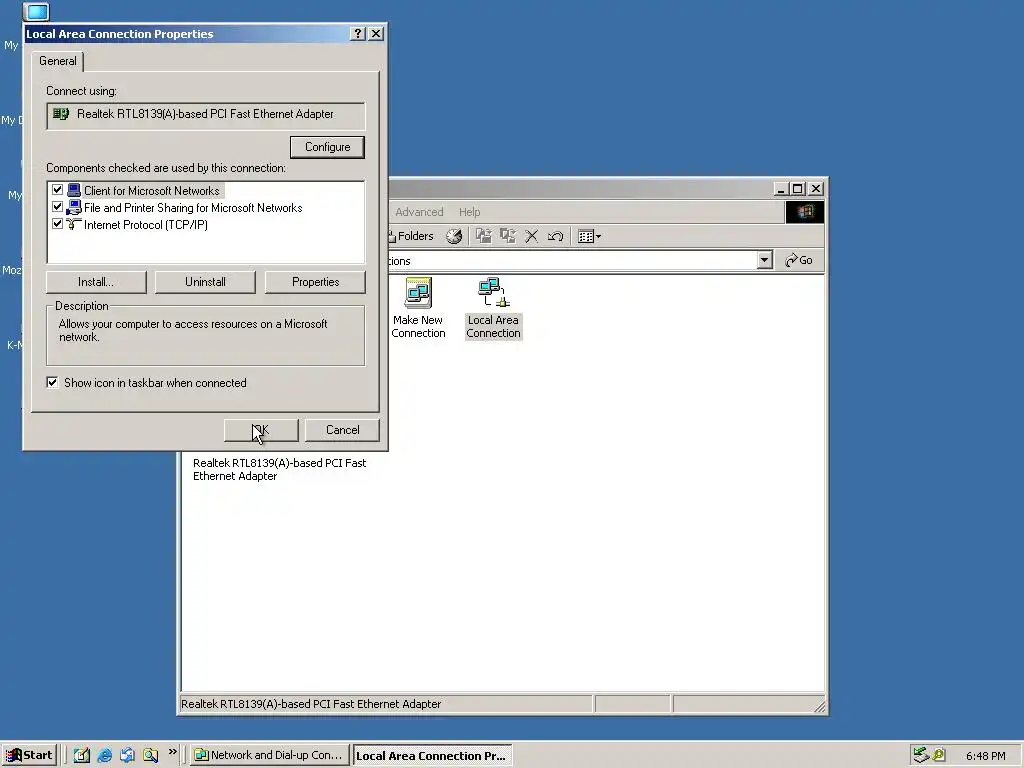The width and height of the screenshot is (1024, 768).
Task: Open the Start menu
Action: [29, 755]
